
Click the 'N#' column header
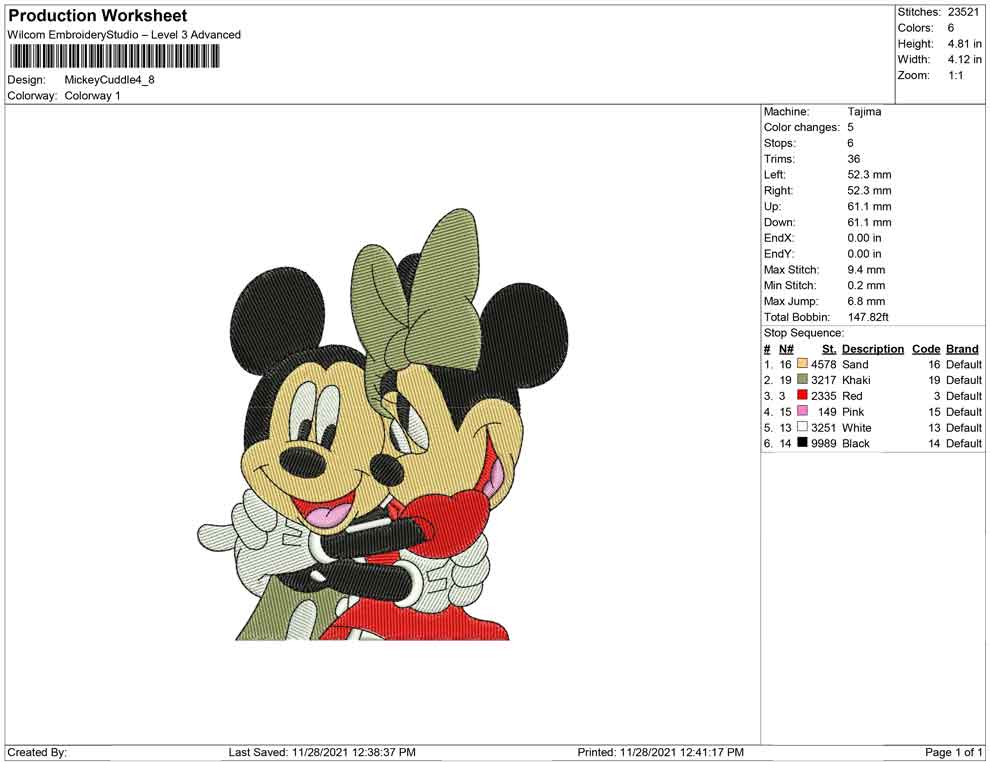785,349
